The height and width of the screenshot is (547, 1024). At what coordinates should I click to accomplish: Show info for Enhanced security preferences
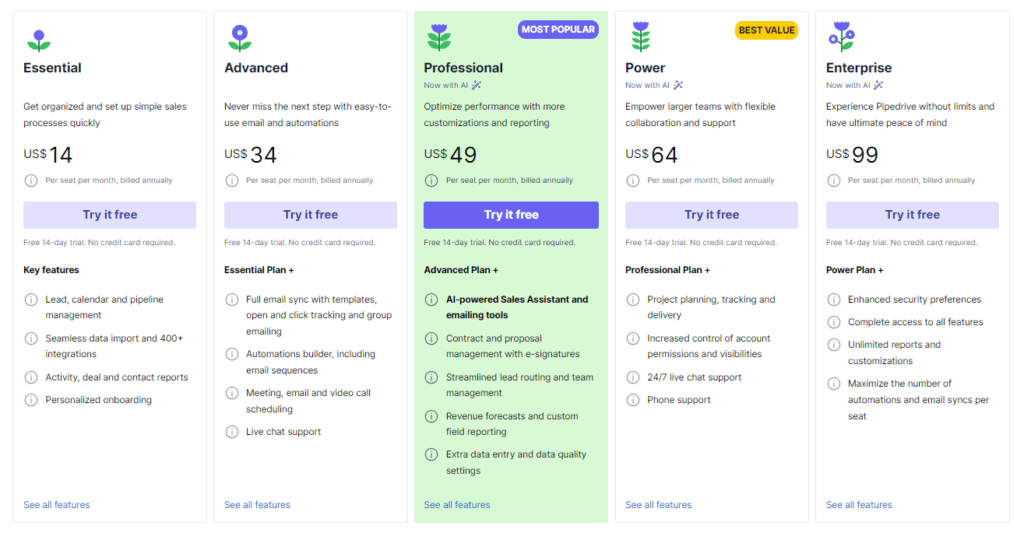[833, 300]
